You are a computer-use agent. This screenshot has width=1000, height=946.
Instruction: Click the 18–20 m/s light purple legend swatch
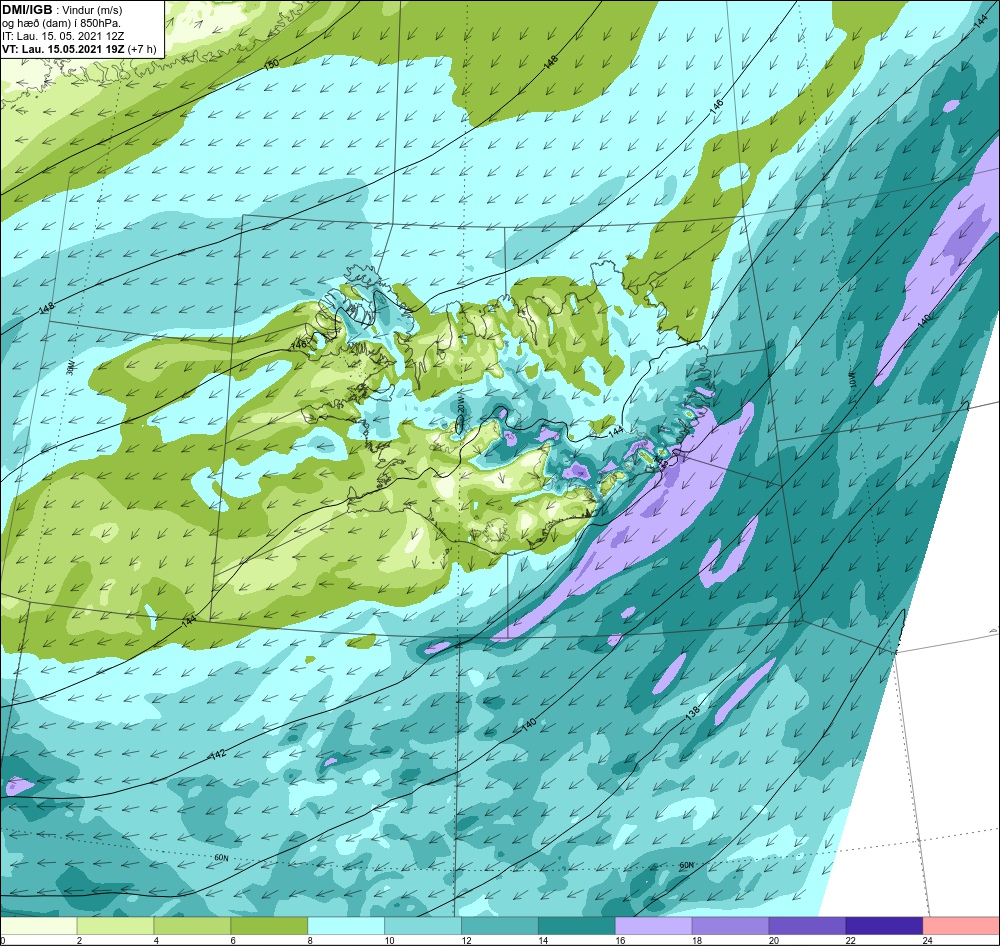pyautogui.click(x=730, y=925)
